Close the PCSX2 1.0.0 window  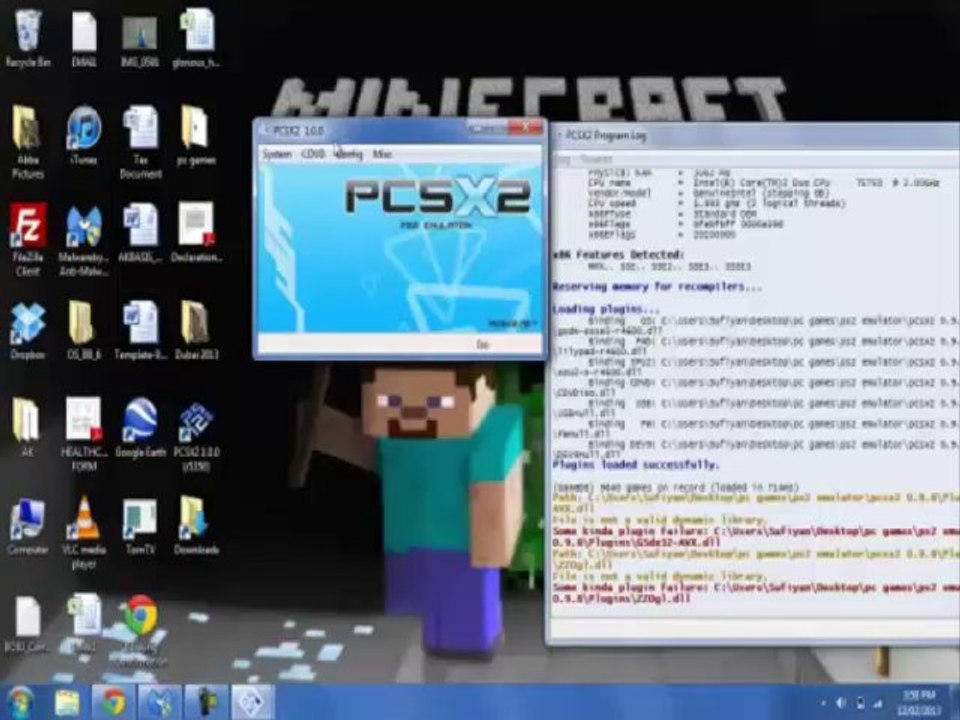(x=527, y=129)
